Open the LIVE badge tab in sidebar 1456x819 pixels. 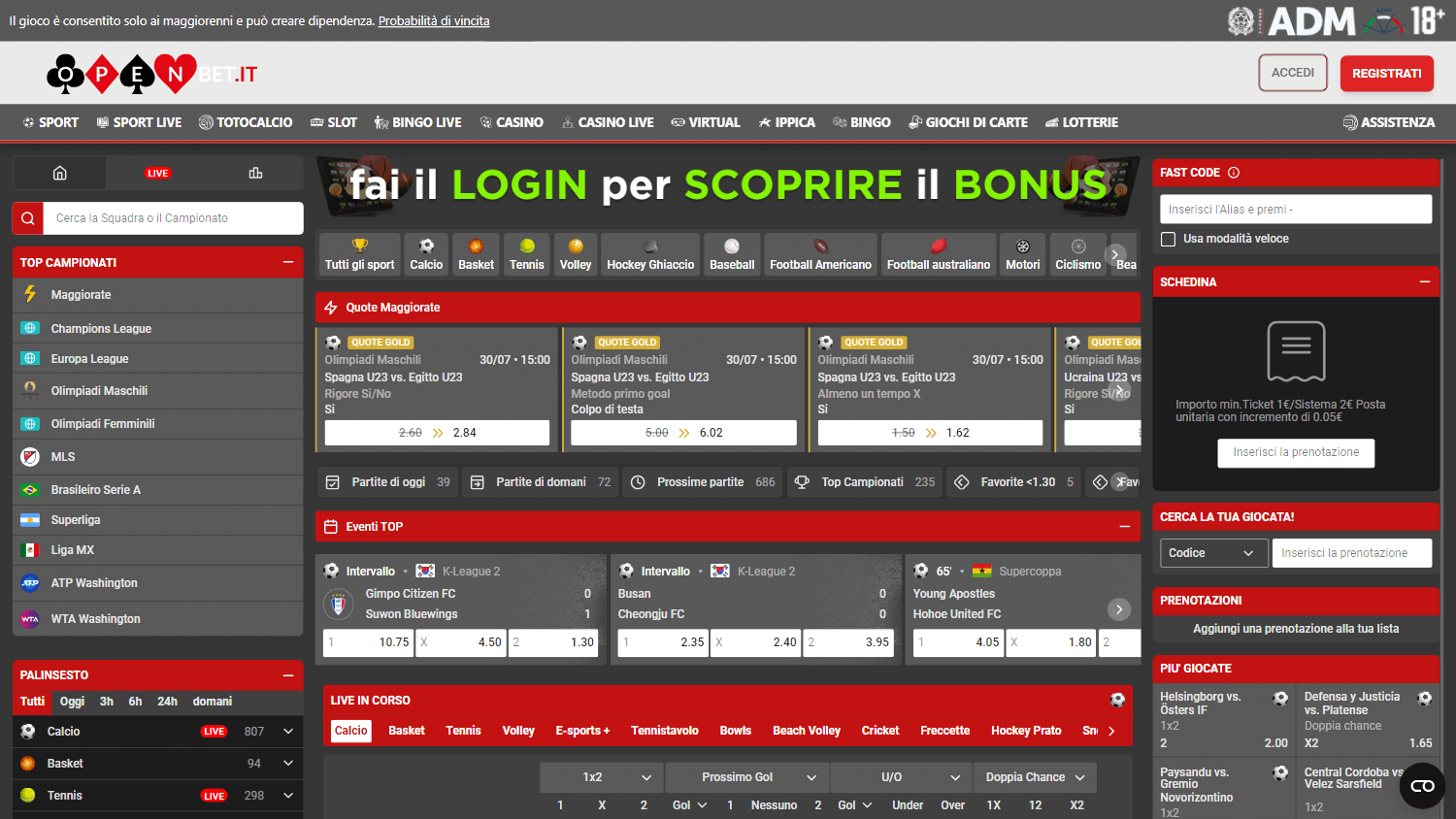click(x=157, y=173)
